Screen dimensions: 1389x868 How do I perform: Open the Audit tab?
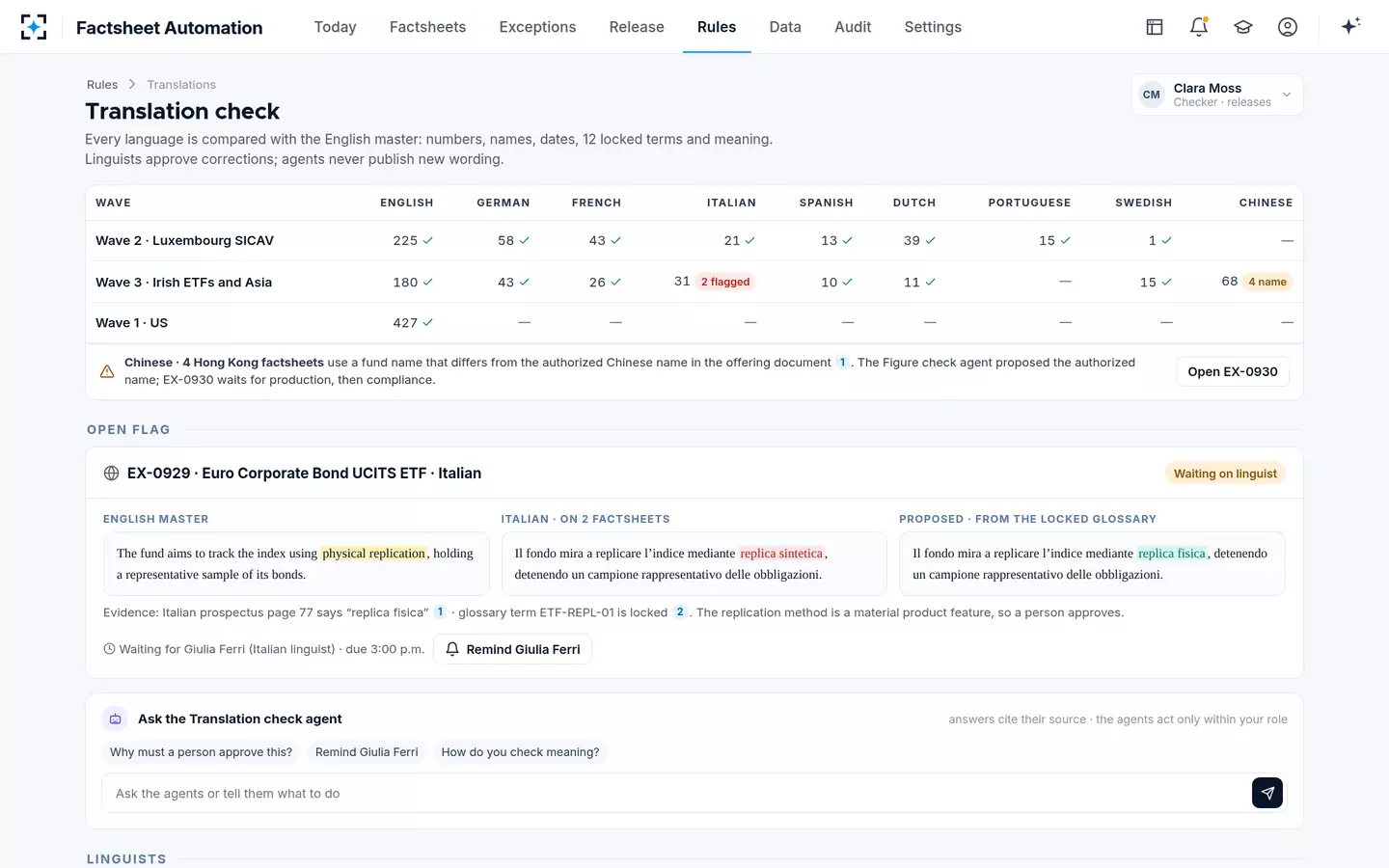853,27
